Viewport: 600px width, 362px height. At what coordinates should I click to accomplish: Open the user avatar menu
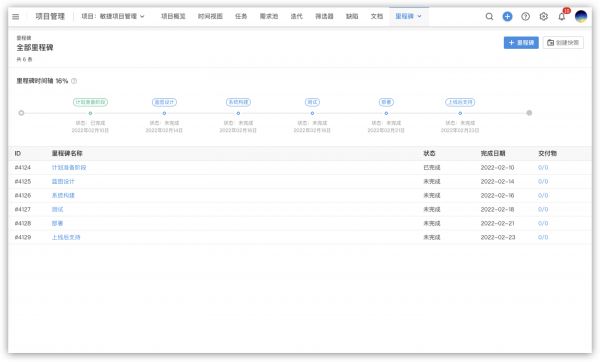581,16
